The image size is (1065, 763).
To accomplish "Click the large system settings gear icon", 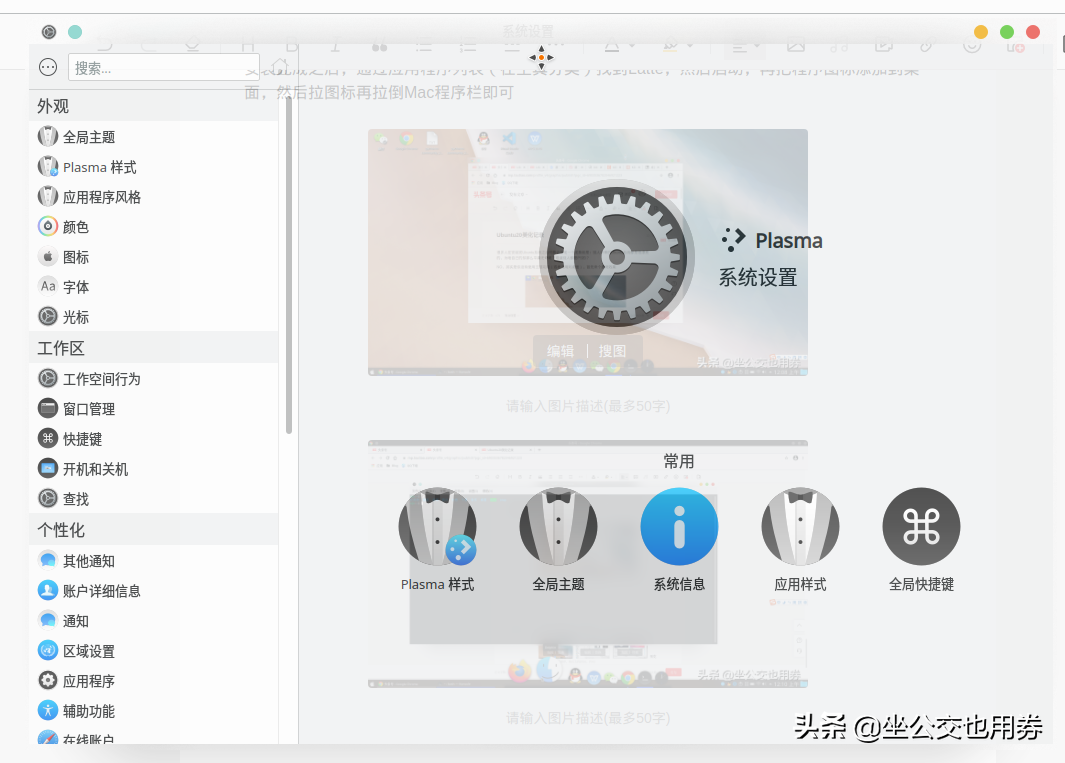I will click(x=617, y=257).
